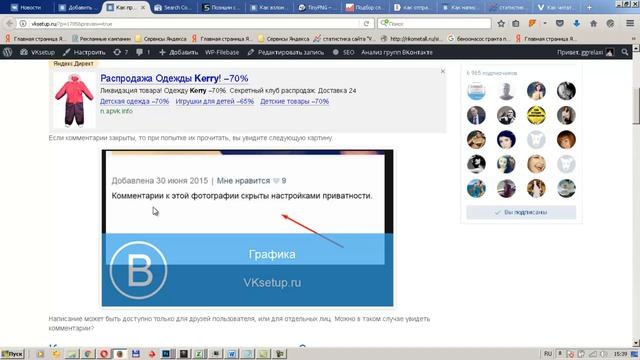Click the WordPress logo in admin bar
Viewport: 640px width, 360px height.
[7, 52]
